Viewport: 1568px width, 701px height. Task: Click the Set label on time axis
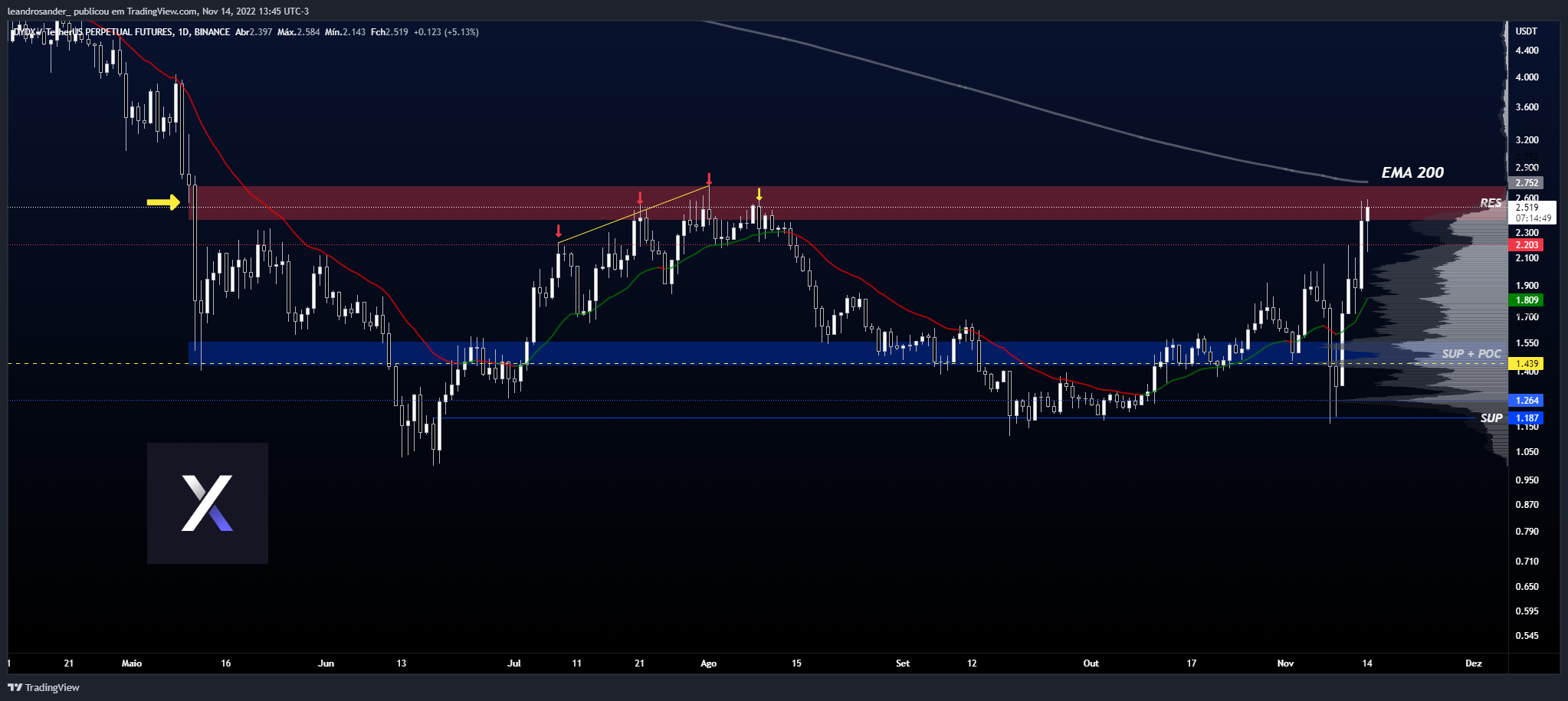(903, 663)
